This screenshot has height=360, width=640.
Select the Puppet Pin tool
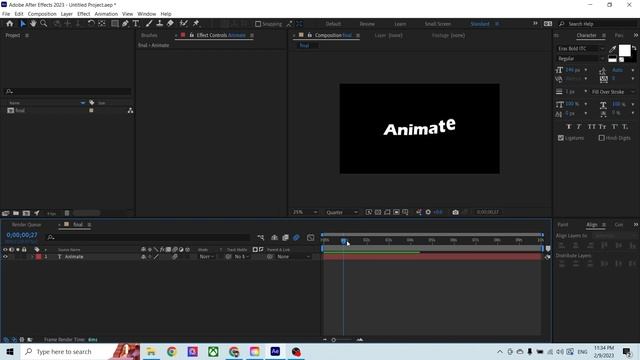coord(196,24)
